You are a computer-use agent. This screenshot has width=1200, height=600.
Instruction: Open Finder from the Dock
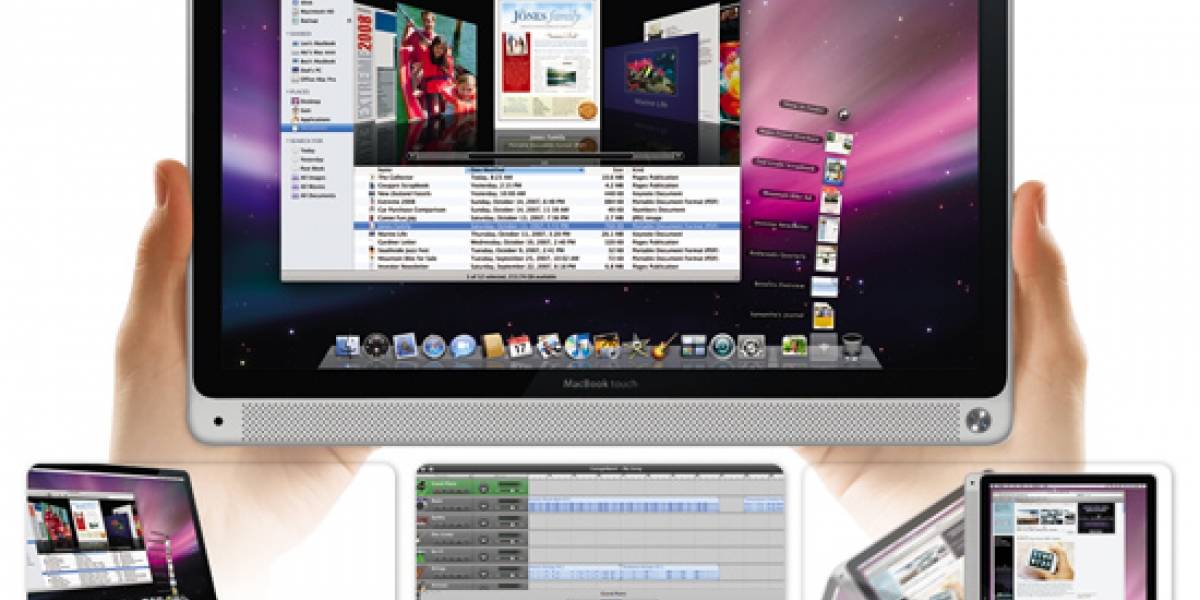click(x=348, y=346)
